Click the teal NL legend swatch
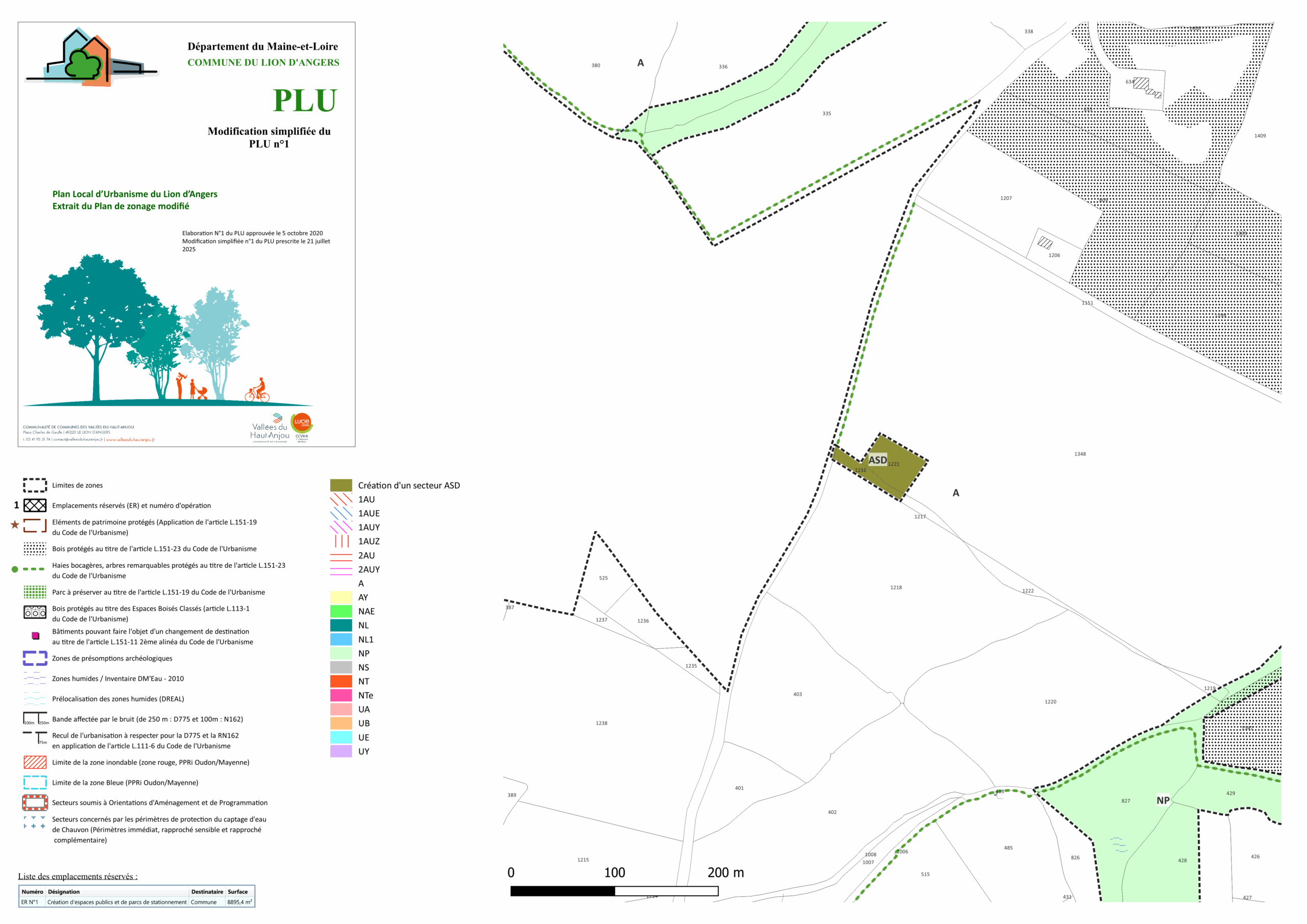Viewport: 1307px width, 924px height. click(341, 625)
